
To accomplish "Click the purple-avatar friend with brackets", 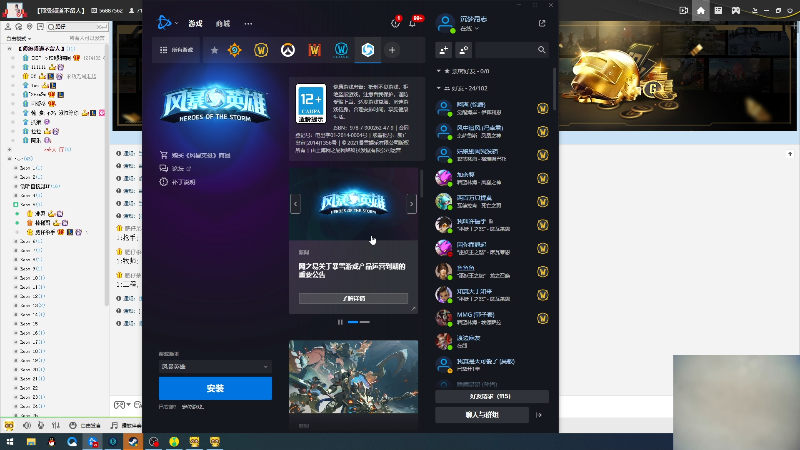I will pos(492,248).
